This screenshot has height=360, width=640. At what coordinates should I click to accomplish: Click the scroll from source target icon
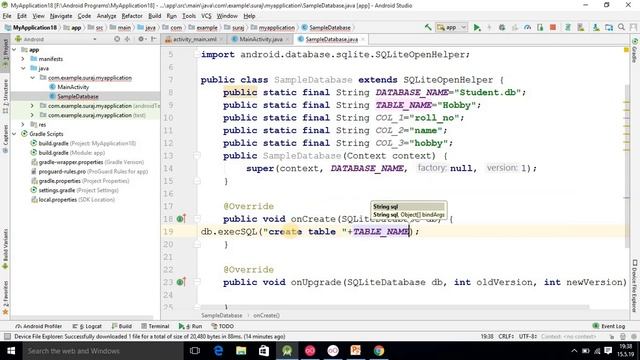(x=117, y=39)
